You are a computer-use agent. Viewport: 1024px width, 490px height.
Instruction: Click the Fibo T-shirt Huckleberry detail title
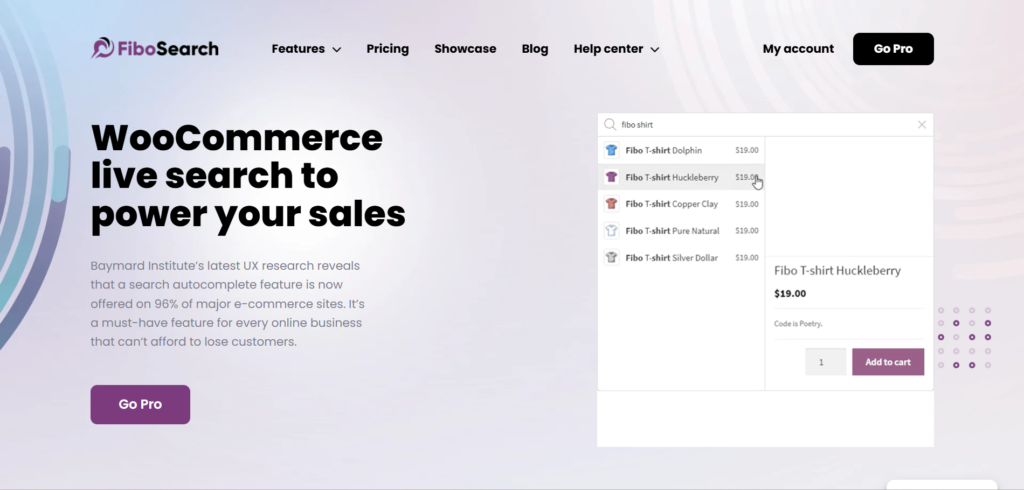pyautogui.click(x=837, y=270)
